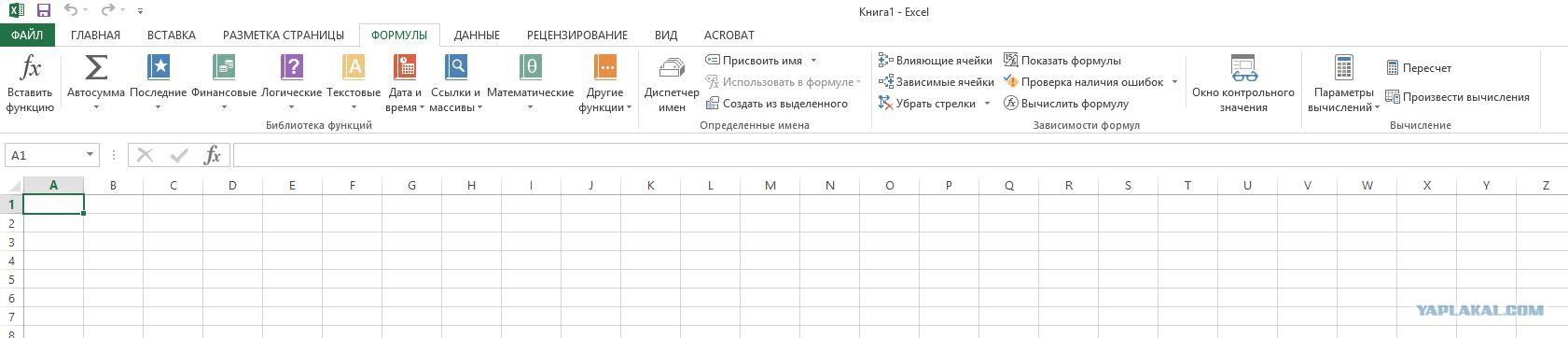The image size is (1568, 338).
Task: Expand the Убрать стрелки dropdown arrow
Action: 987,104
